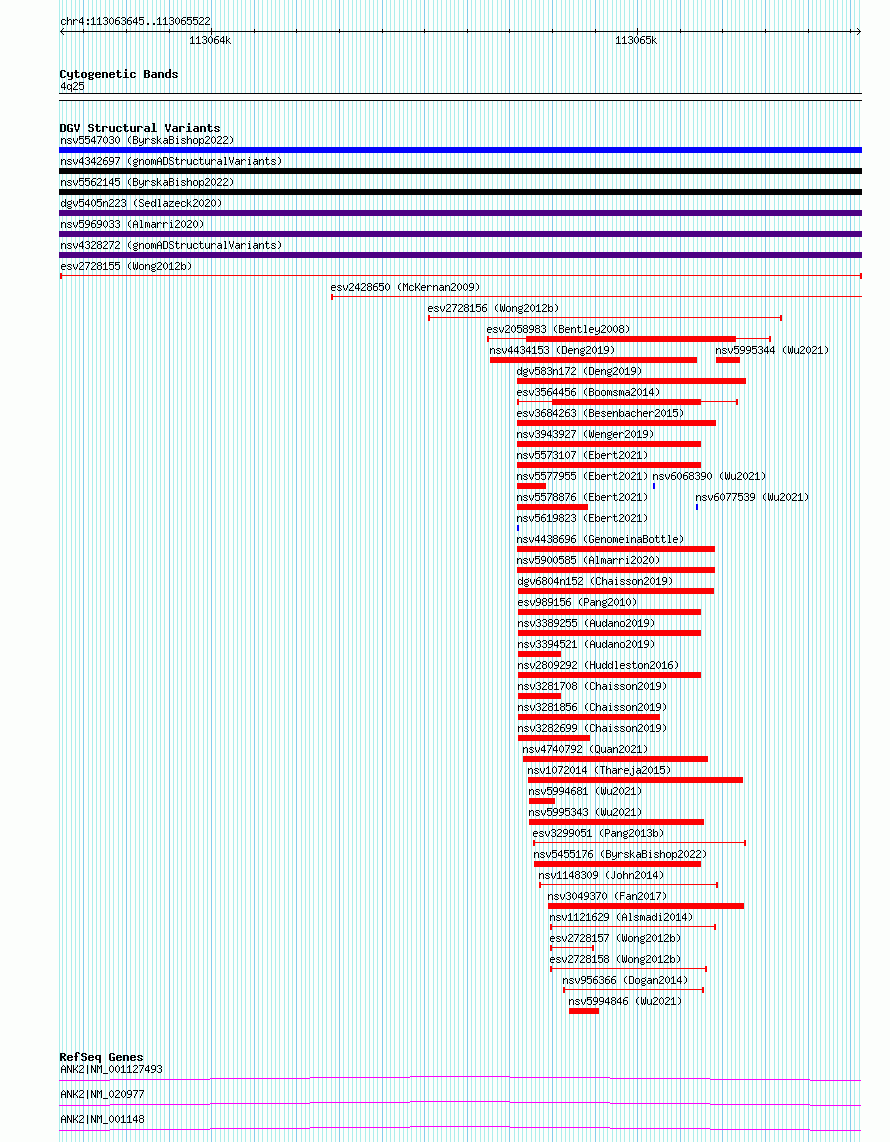Click esv3564456 (Boomsma2014) label

click(588, 393)
